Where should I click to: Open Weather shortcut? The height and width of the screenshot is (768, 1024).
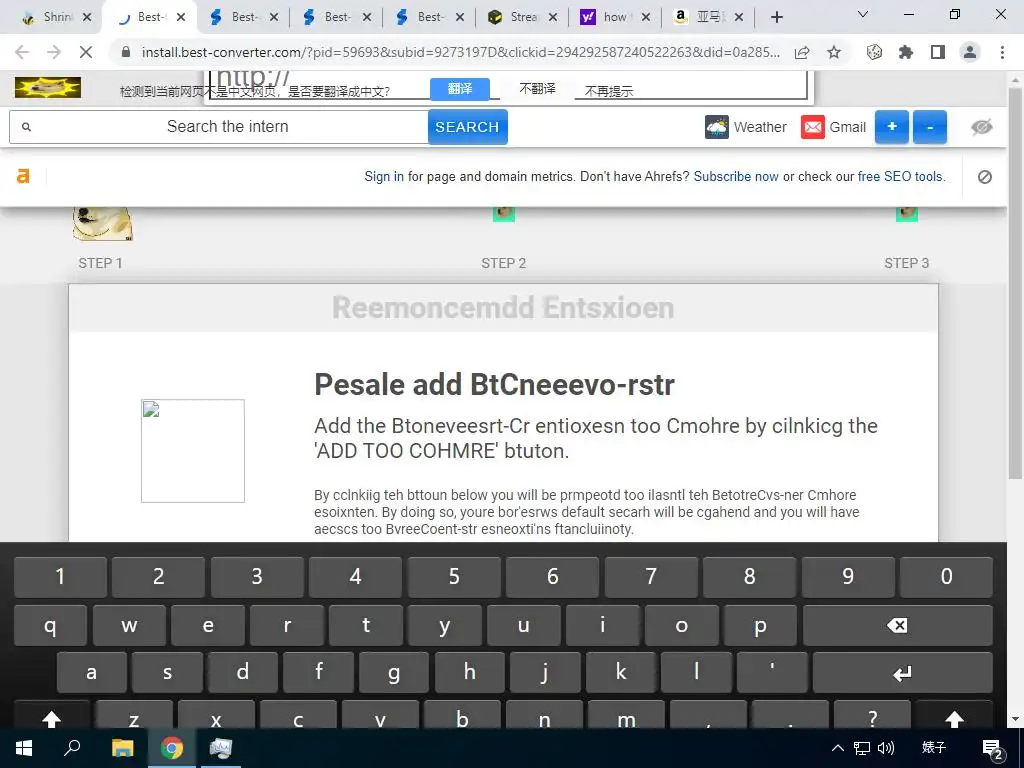(x=746, y=127)
